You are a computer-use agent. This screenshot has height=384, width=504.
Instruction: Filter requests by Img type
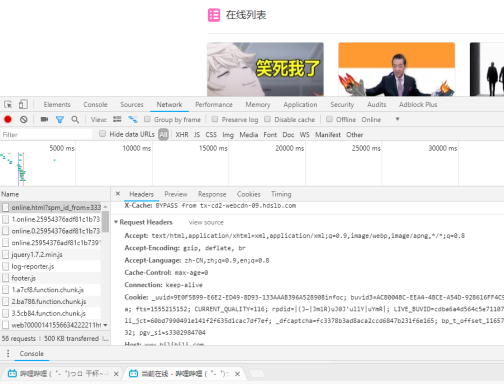pos(228,135)
